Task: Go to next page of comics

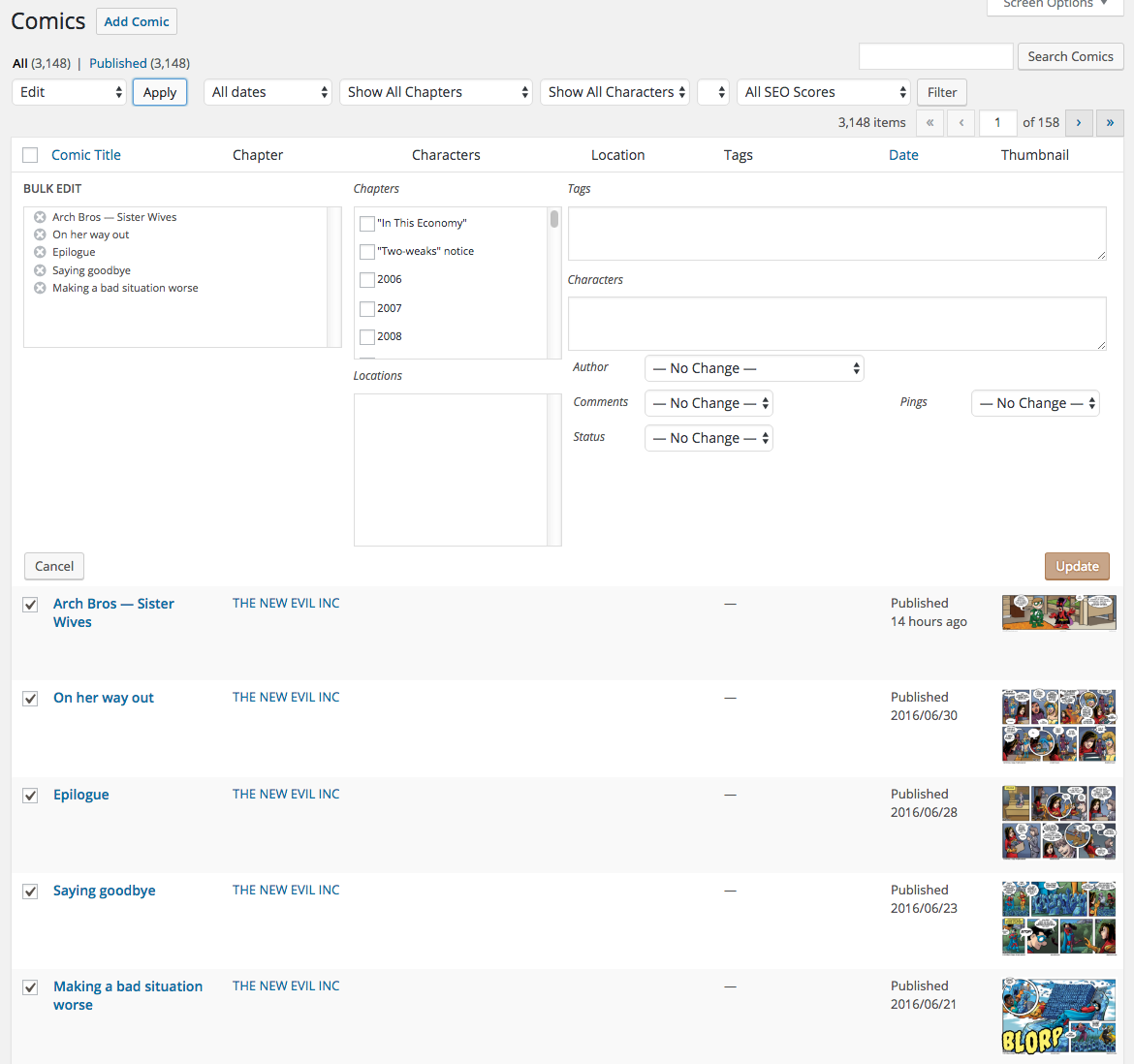Action: point(1078,122)
